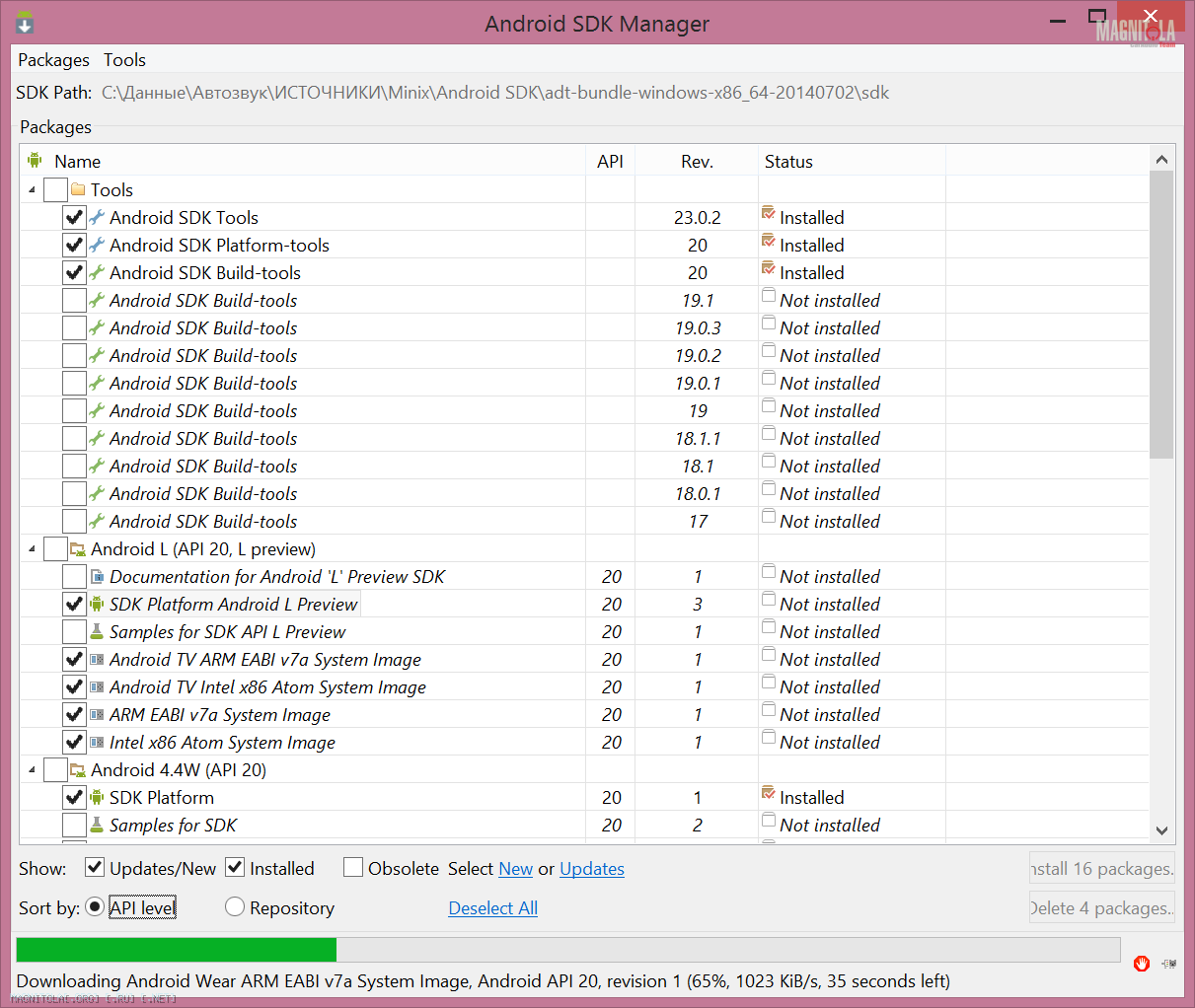1195x1008 pixels.
Task: Open the log window icon beside stop
Action: (x=1169, y=964)
